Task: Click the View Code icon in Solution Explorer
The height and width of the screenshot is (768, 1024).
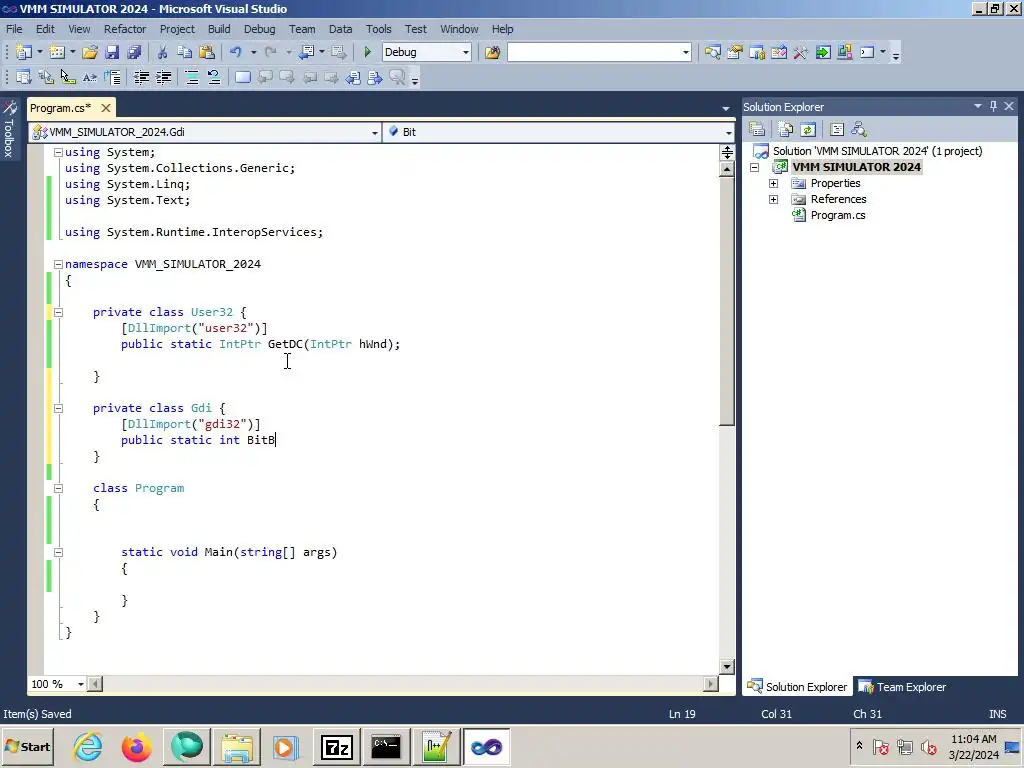Action: tap(837, 129)
